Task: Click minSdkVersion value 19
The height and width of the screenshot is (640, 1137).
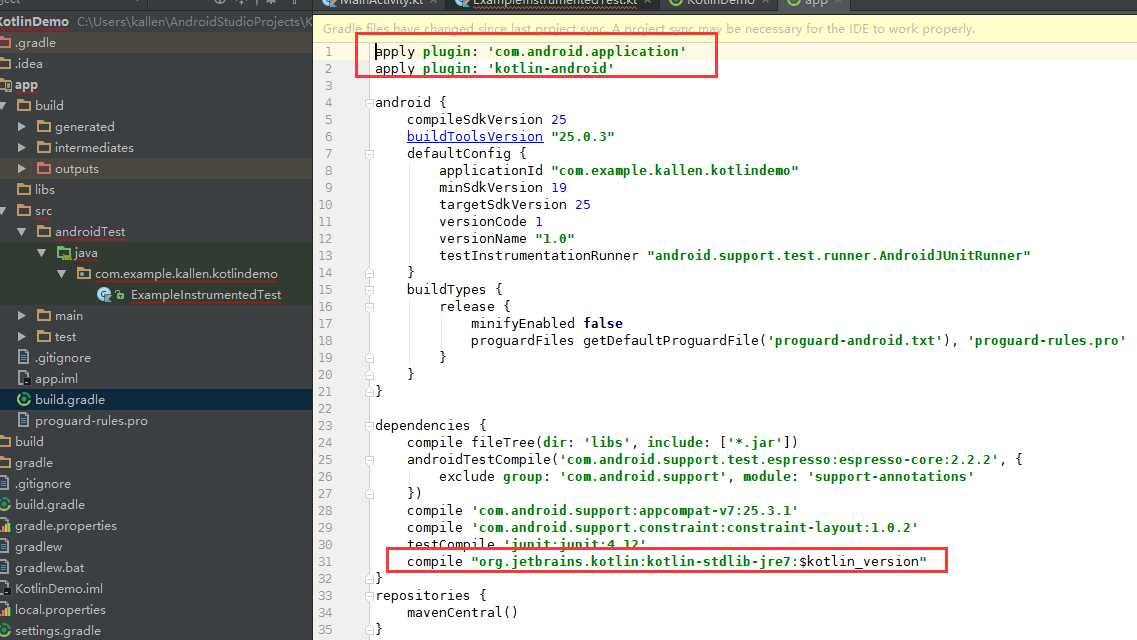Action: 558,188
